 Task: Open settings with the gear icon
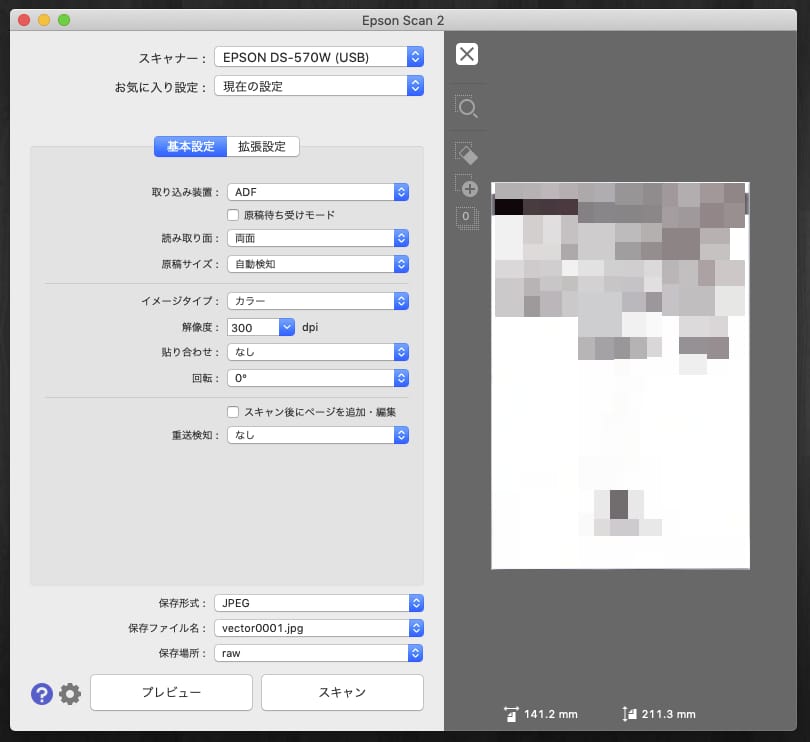(69, 693)
